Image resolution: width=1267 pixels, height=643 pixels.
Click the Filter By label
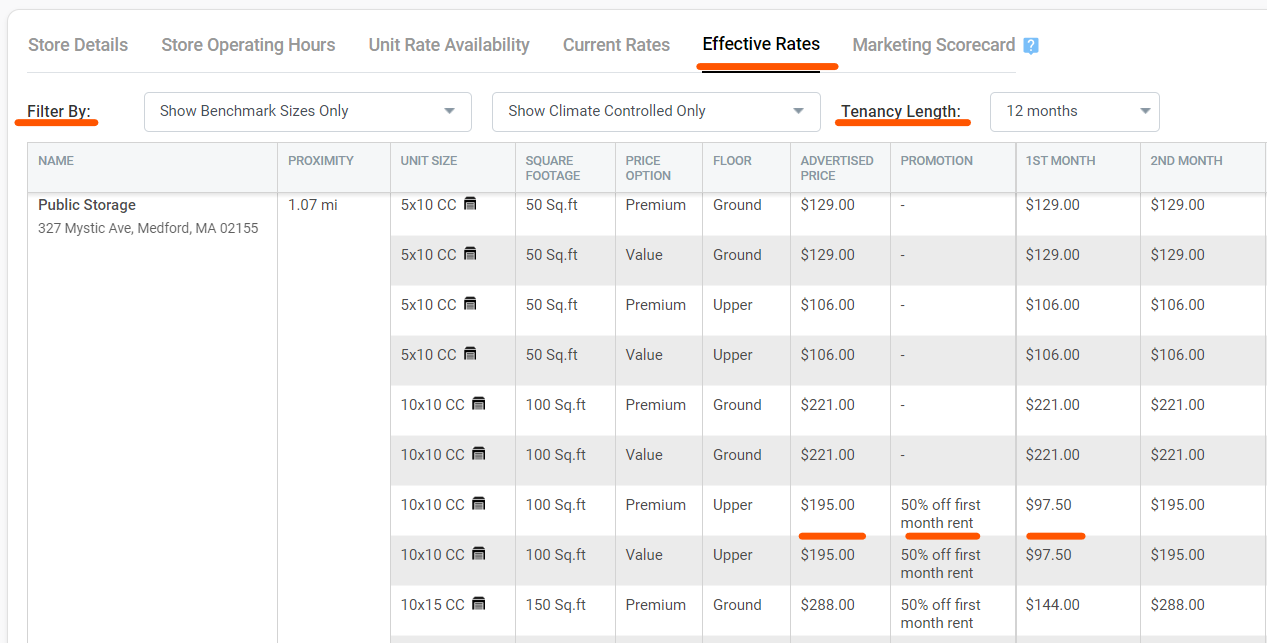pyautogui.click(x=59, y=111)
